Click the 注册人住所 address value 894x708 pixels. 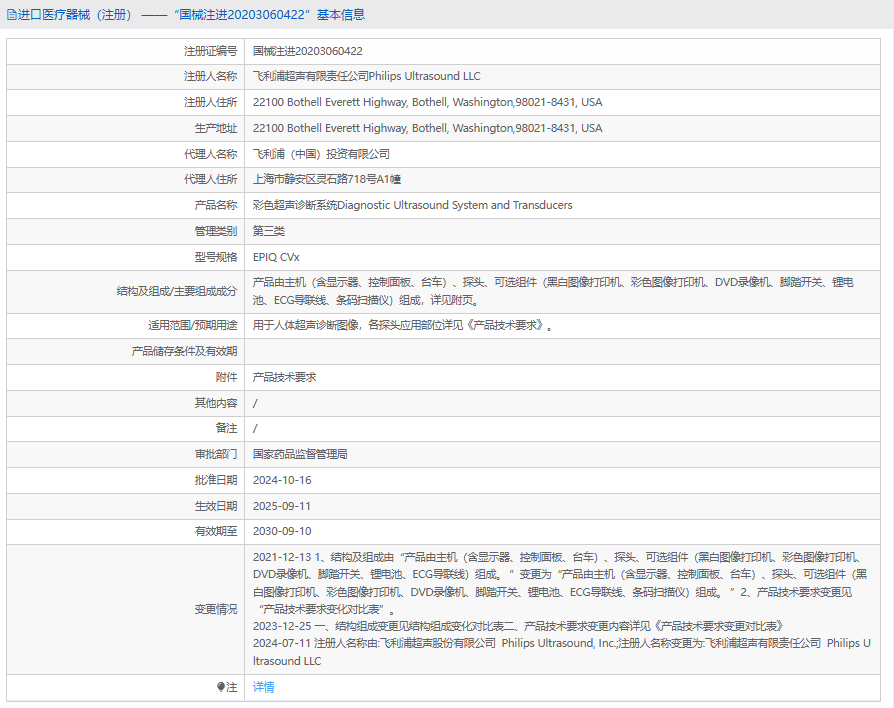pos(428,102)
